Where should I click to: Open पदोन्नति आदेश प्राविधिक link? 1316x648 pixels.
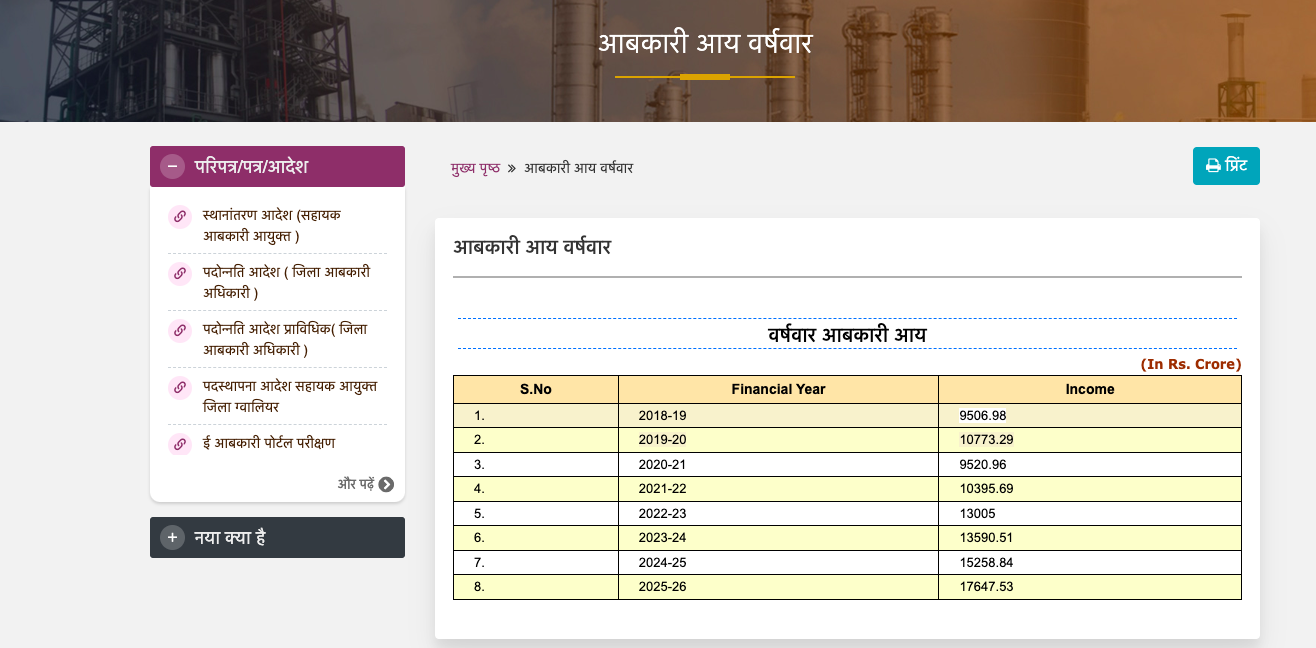point(285,339)
